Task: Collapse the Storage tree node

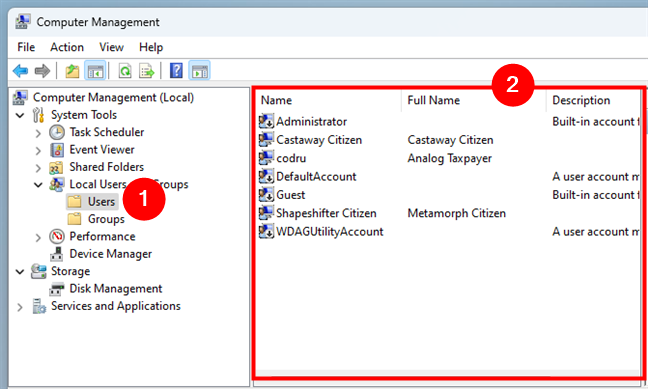Action: coord(20,272)
